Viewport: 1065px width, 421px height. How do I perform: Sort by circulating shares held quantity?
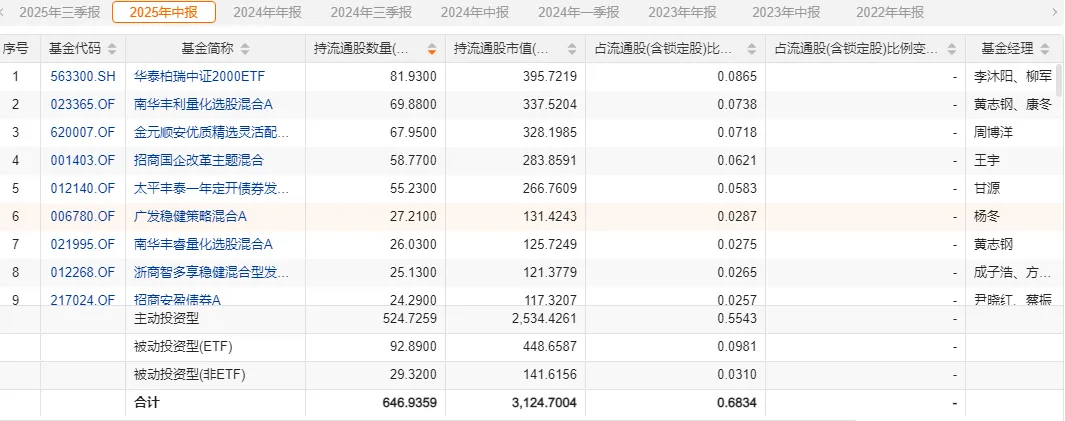point(432,49)
